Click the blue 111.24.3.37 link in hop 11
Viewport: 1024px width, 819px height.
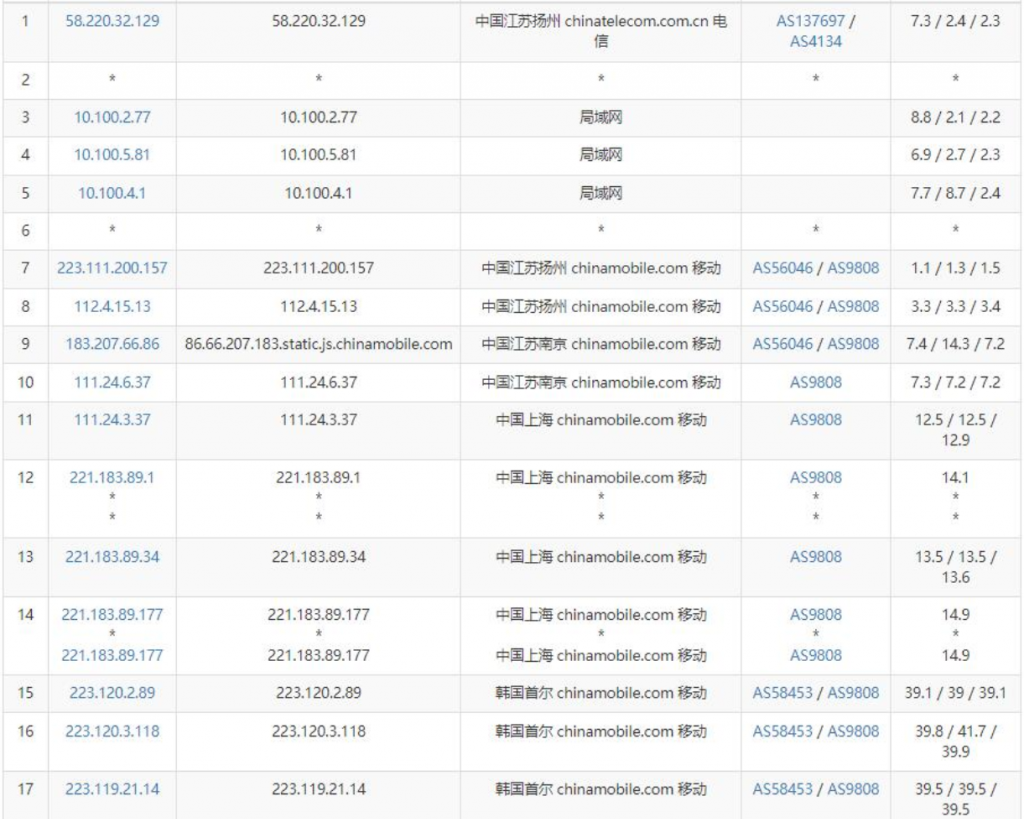[x=112, y=420]
